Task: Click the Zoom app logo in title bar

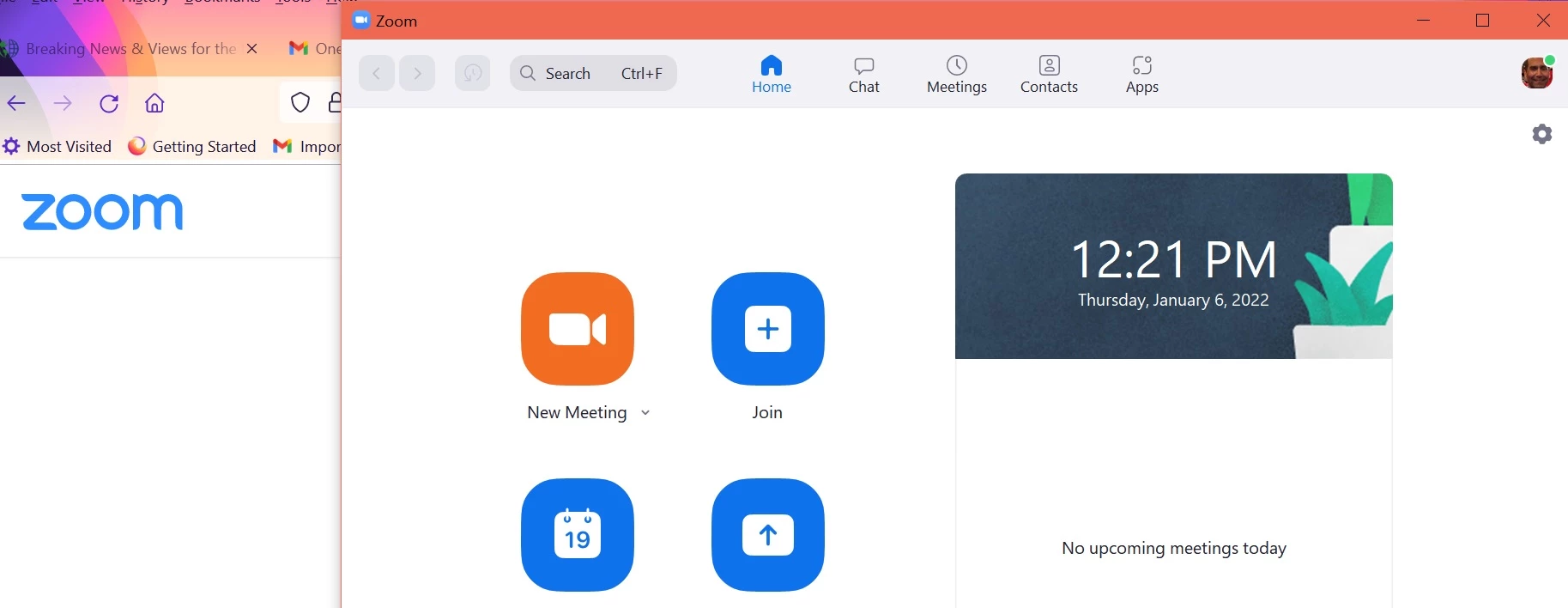Action: 361,21
